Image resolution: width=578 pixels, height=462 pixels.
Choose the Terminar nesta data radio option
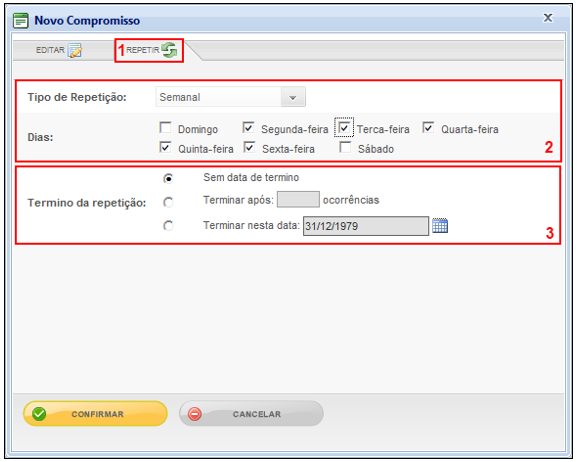click(168, 225)
